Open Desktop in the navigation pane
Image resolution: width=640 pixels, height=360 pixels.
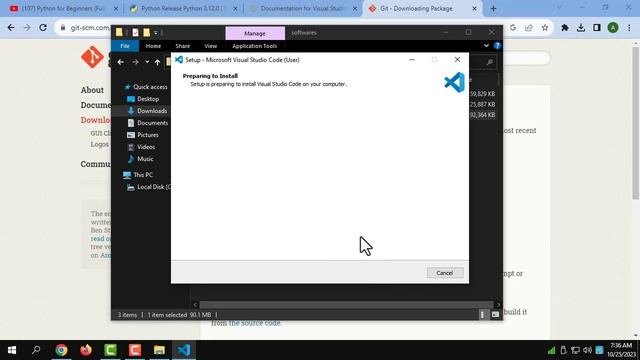point(143,99)
